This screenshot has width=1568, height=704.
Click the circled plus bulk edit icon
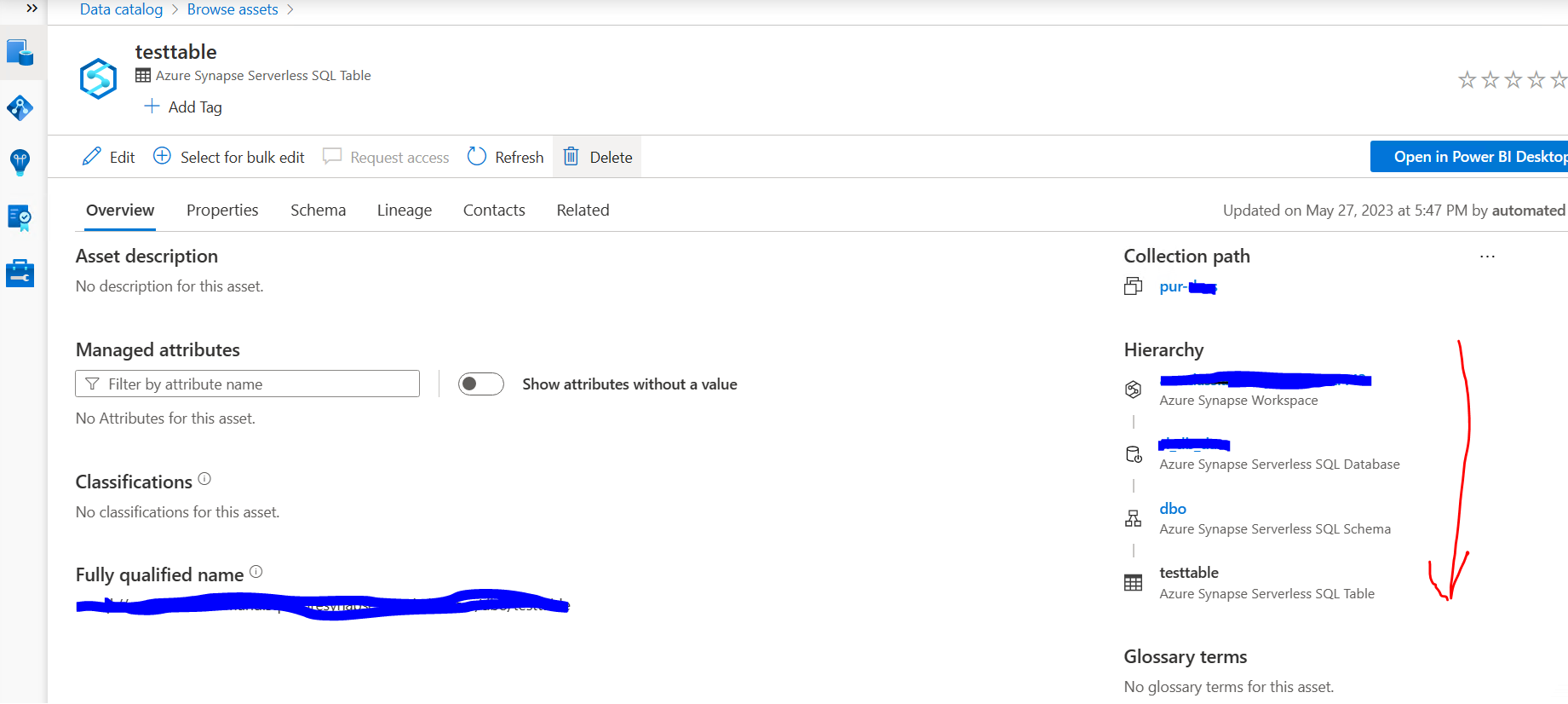[162, 156]
